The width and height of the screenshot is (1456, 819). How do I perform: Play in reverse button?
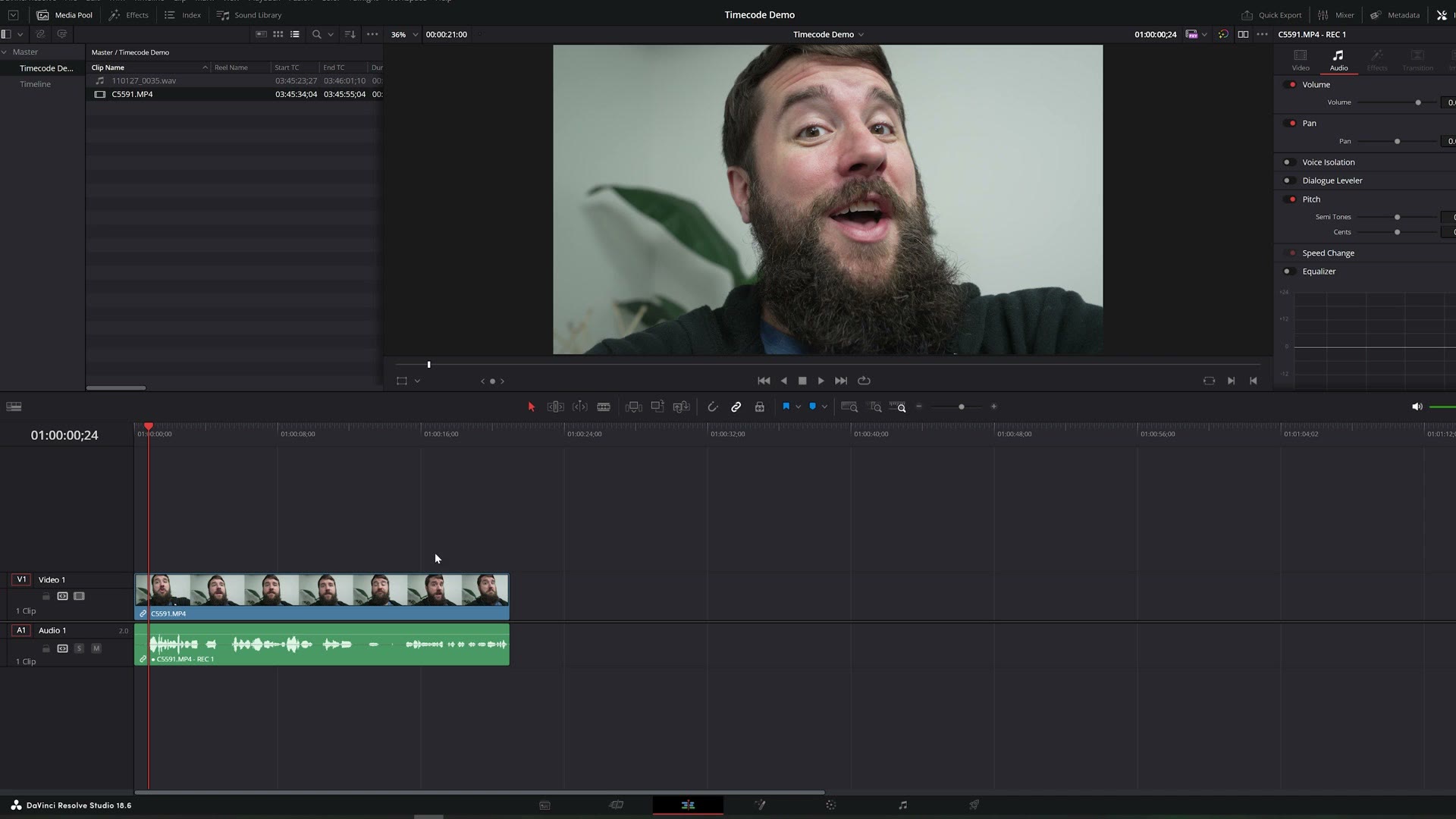[783, 381]
